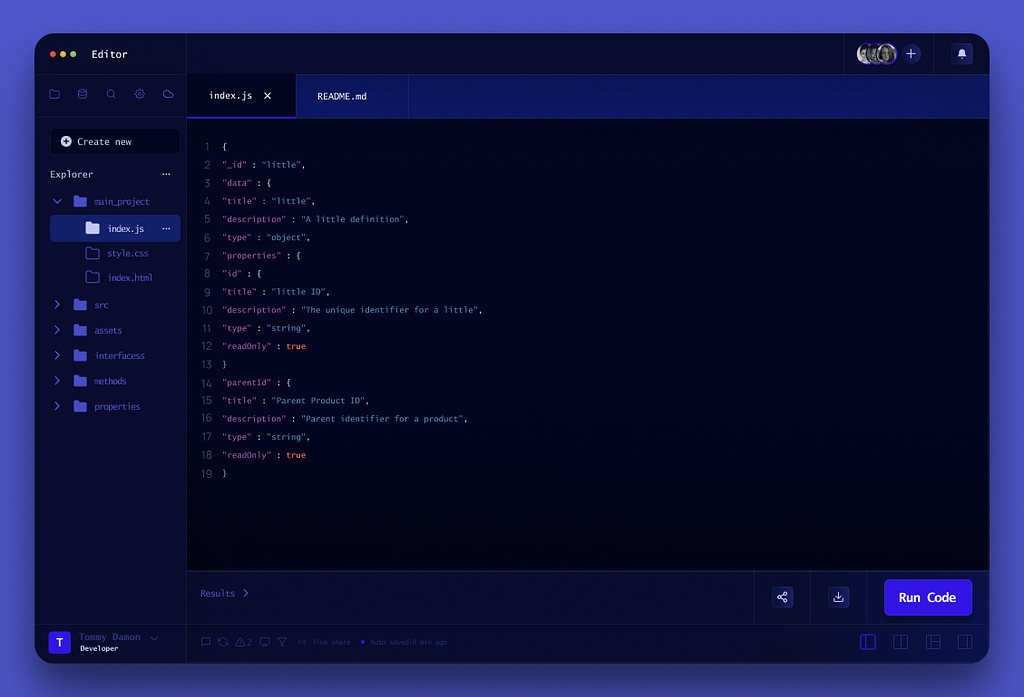Viewport: 1024px width, 697px height.
Task: Switch to the README.md tab
Action: 344,95
